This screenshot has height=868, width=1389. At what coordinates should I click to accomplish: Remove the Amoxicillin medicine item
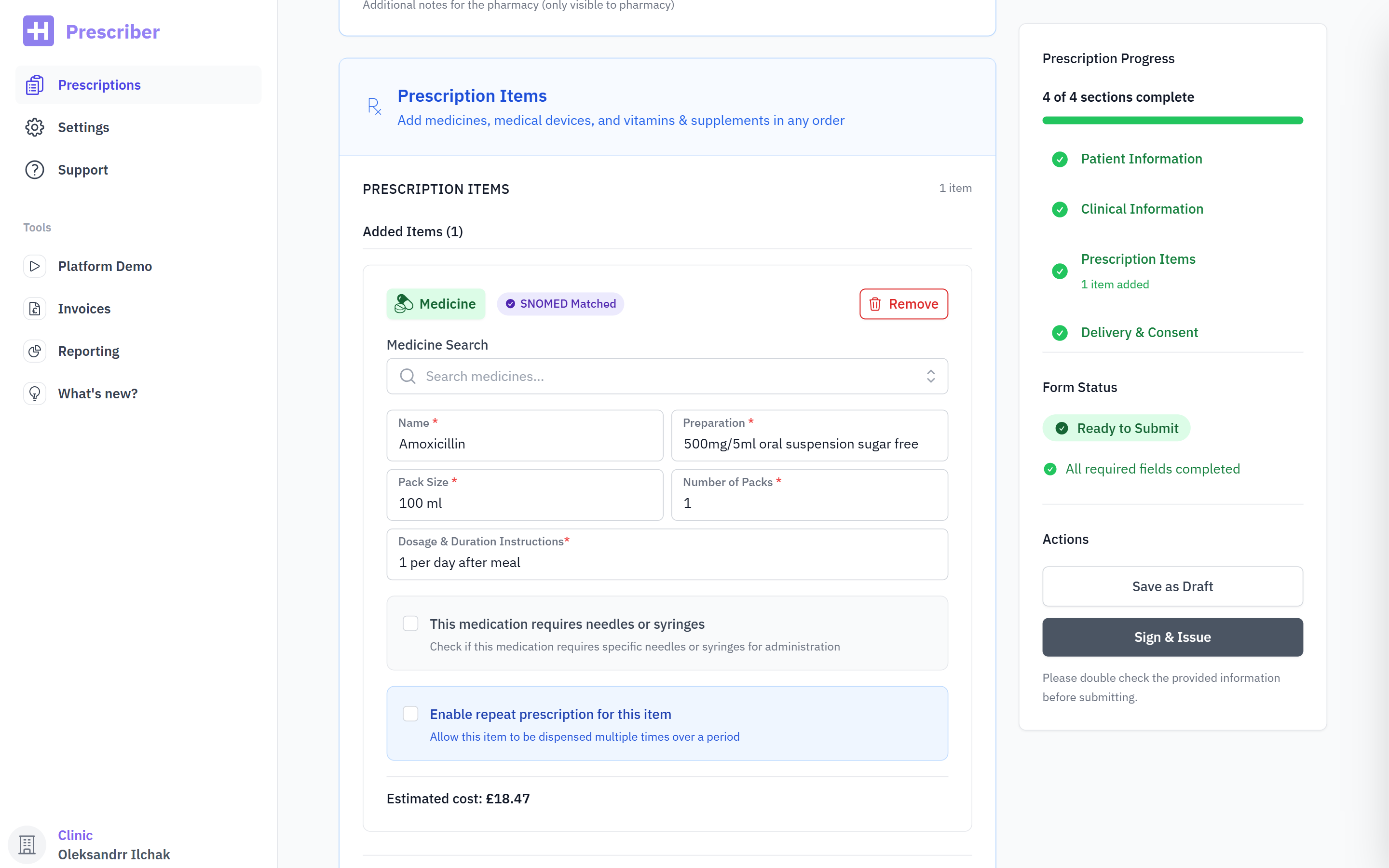tap(903, 304)
